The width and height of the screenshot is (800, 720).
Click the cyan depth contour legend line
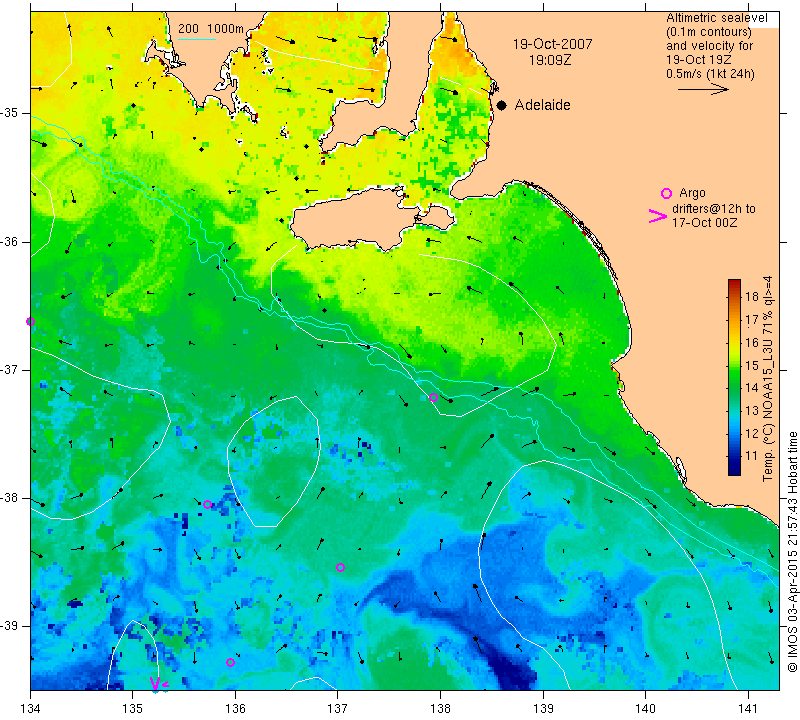coord(197,39)
